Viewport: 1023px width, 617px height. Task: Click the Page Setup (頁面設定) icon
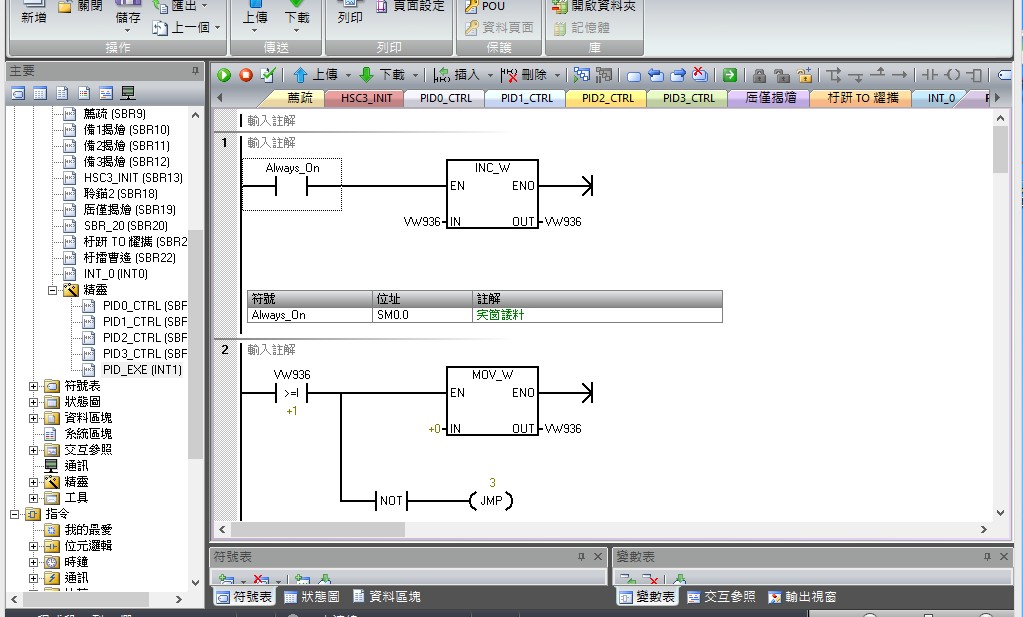point(410,6)
